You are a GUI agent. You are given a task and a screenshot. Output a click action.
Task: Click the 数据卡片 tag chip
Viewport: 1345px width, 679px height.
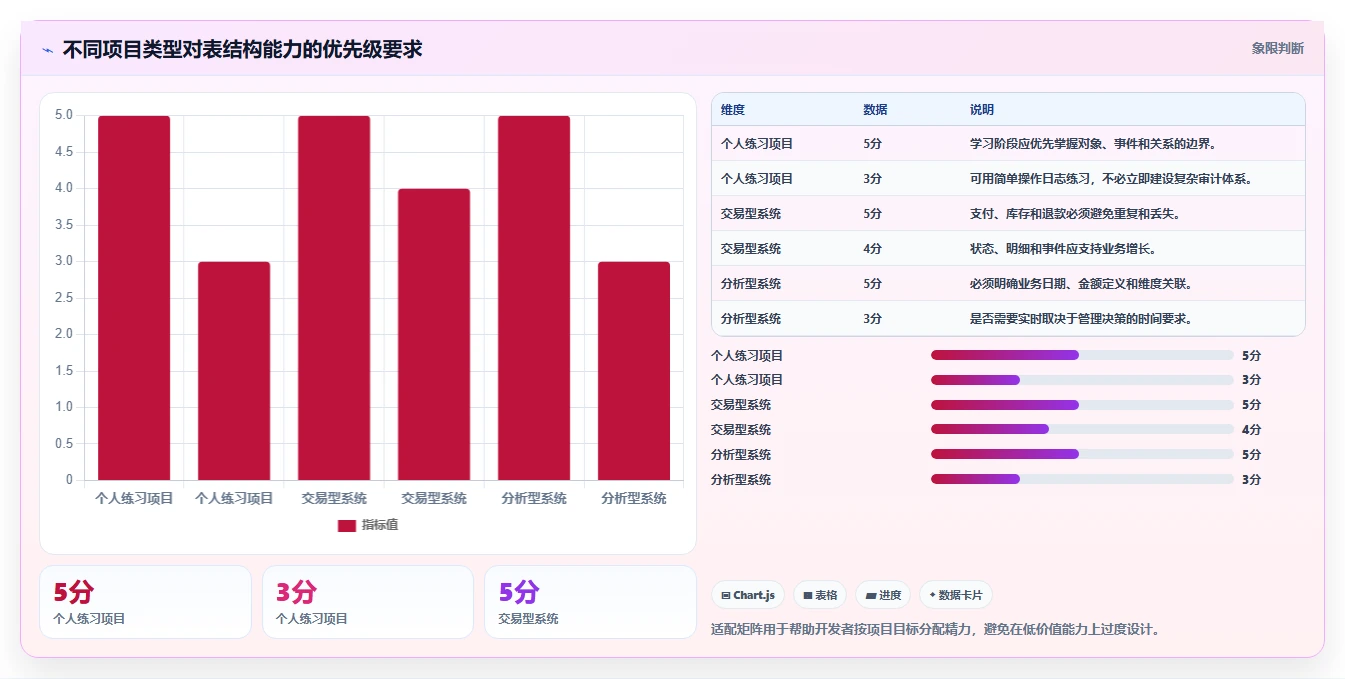956,595
